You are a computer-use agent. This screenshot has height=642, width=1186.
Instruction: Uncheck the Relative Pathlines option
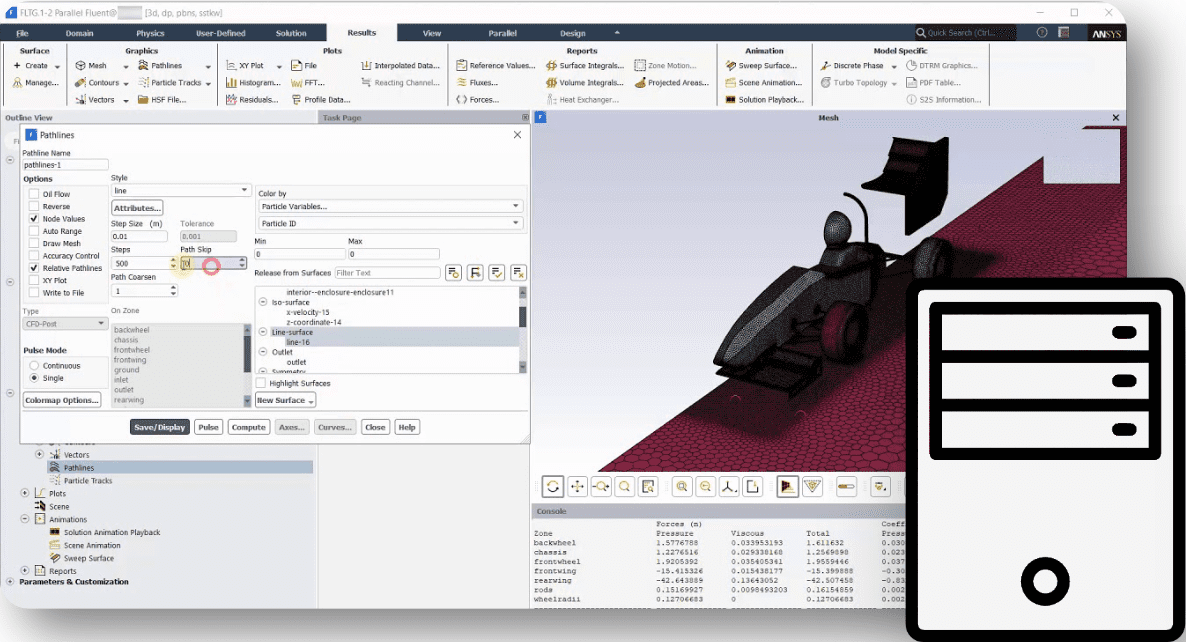34,268
